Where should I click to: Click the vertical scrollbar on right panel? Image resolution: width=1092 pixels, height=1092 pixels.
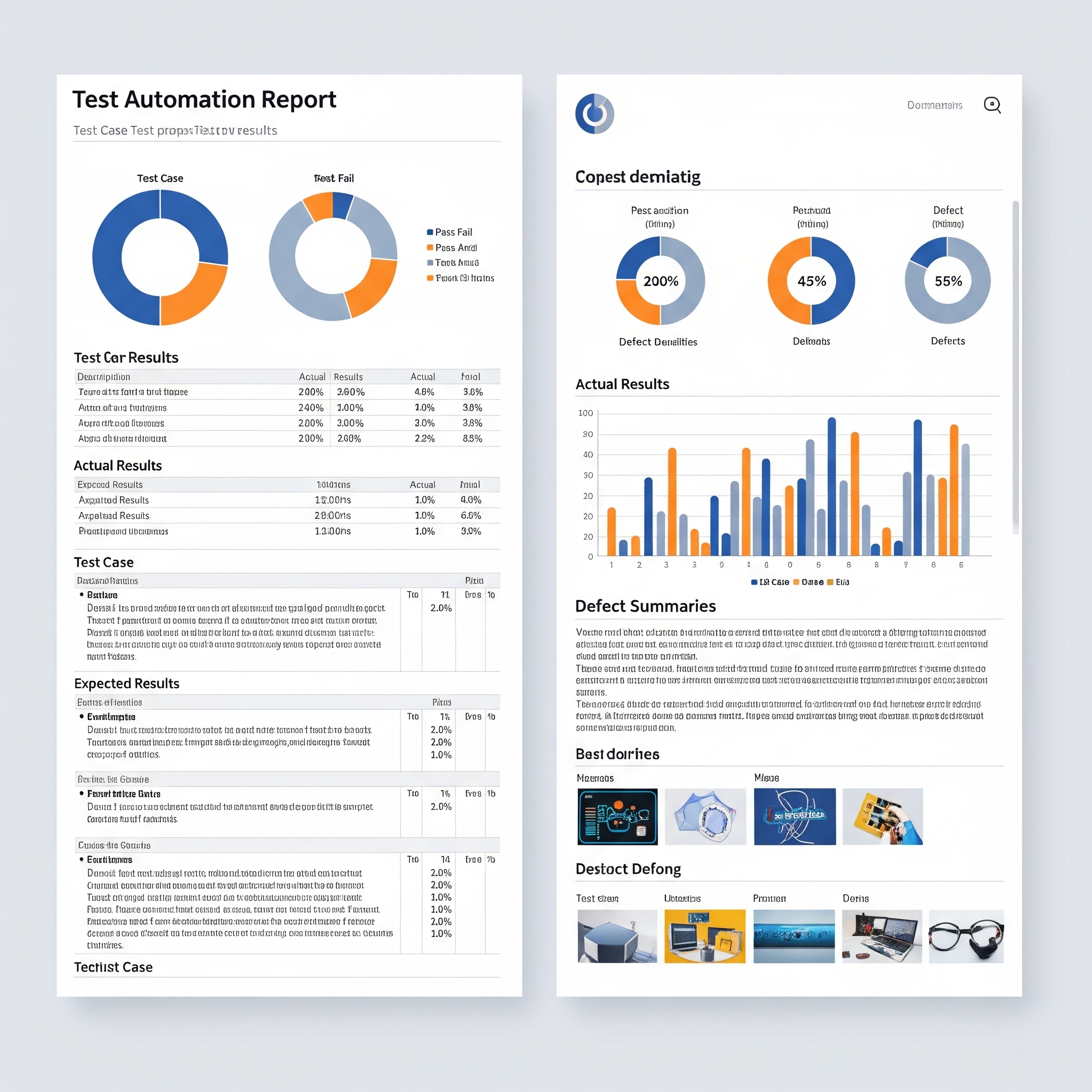pyautogui.click(x=1015, y=367)
